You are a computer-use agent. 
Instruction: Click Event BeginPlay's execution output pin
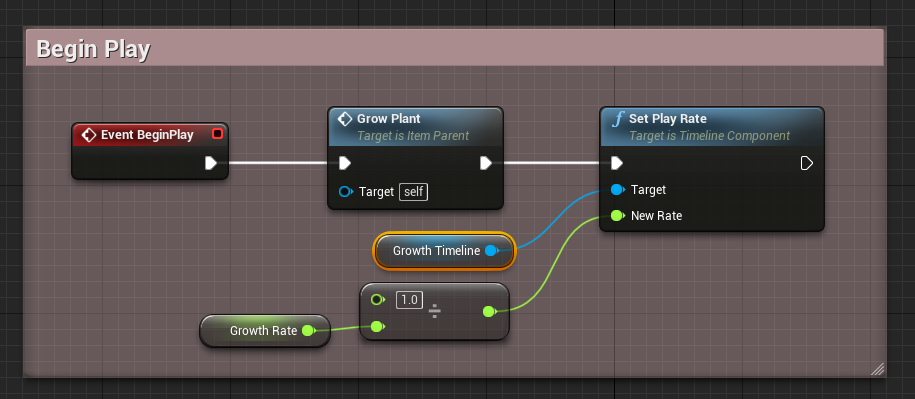pos(211,163)
